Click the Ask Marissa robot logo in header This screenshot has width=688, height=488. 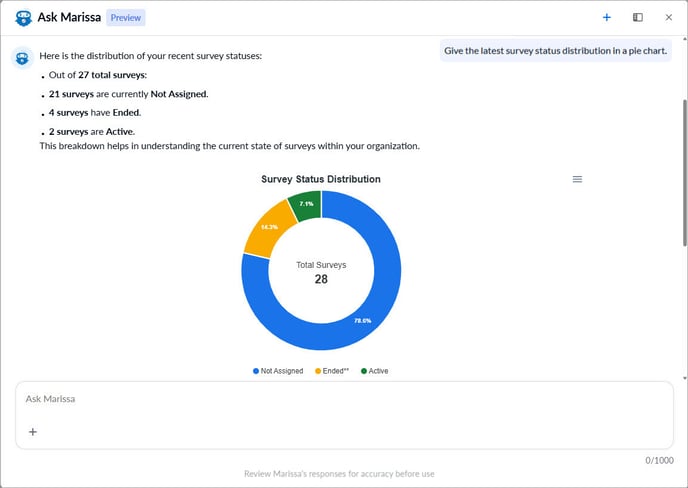(23, 17)
